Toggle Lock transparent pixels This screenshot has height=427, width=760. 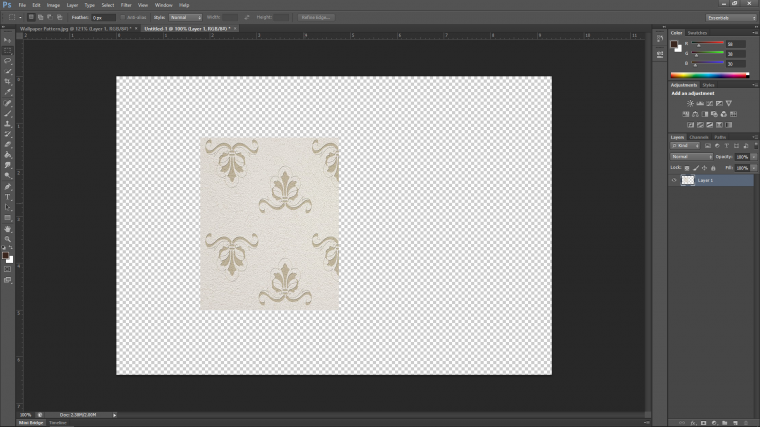687,168
